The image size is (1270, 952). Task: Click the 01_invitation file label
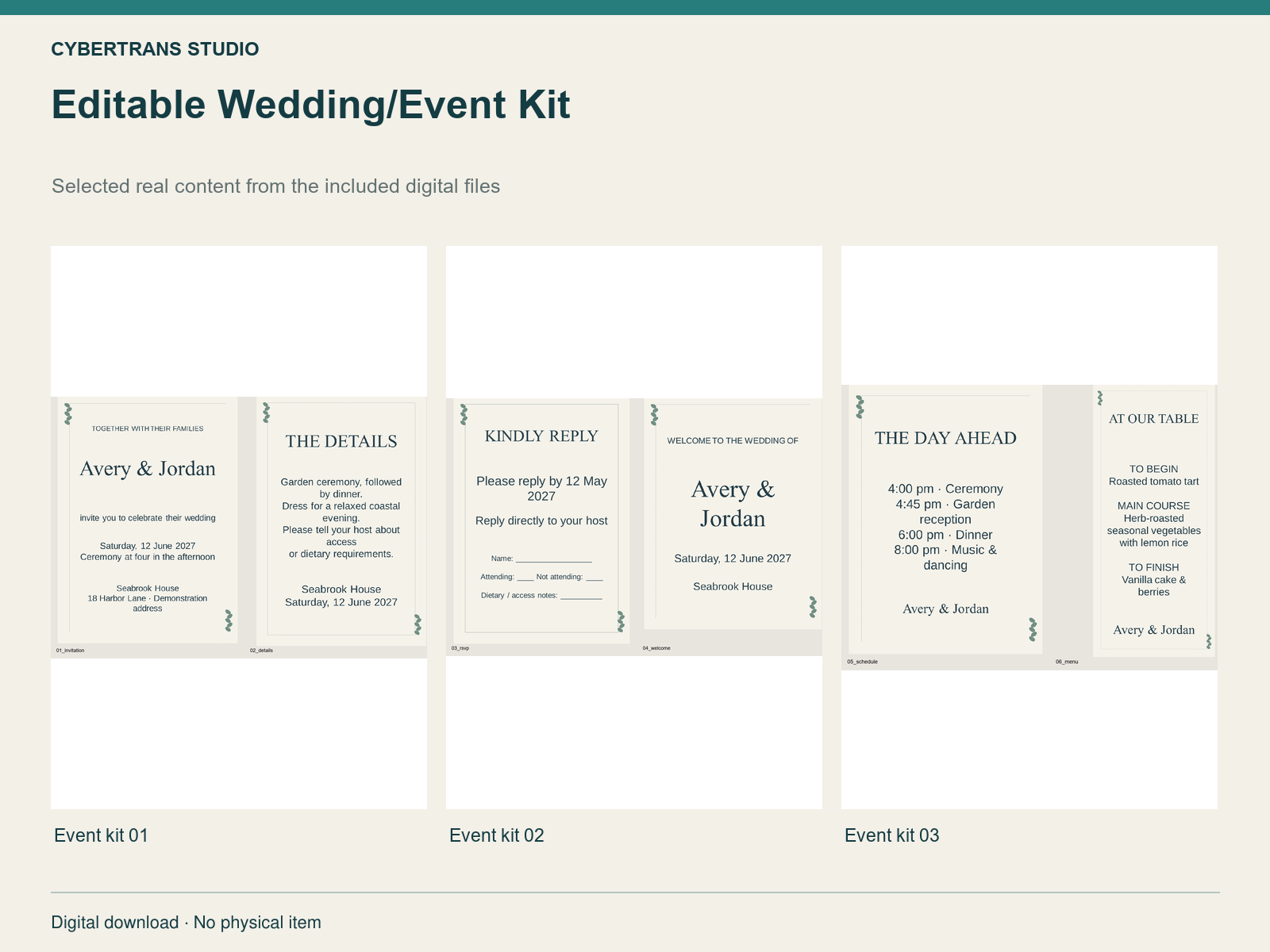[70, 651]
